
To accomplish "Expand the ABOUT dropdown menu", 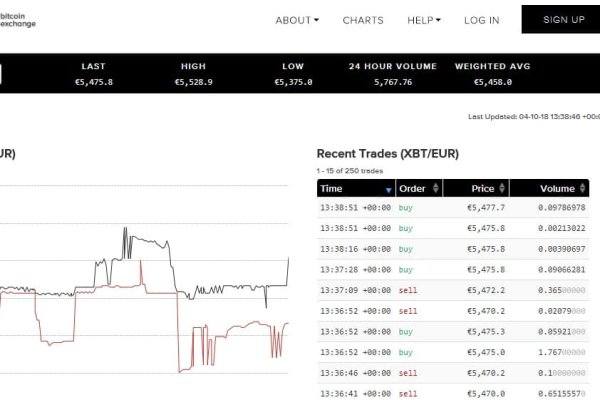I will click(297, 20).
